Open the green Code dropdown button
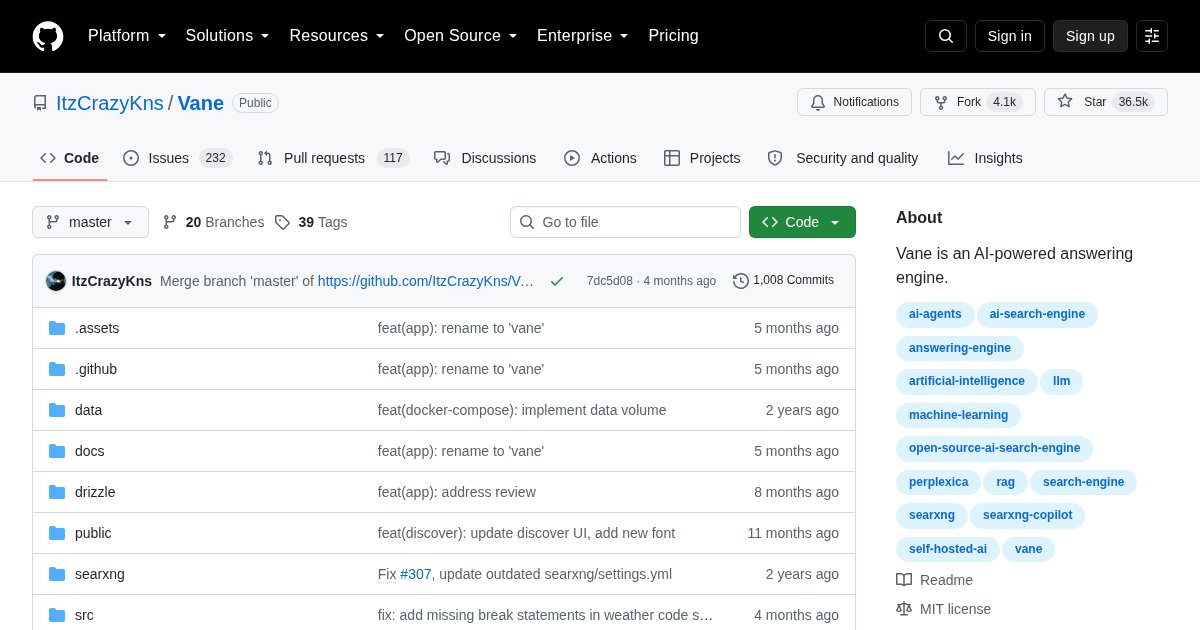The image size is (1200, 630). [x=802, y=222]
